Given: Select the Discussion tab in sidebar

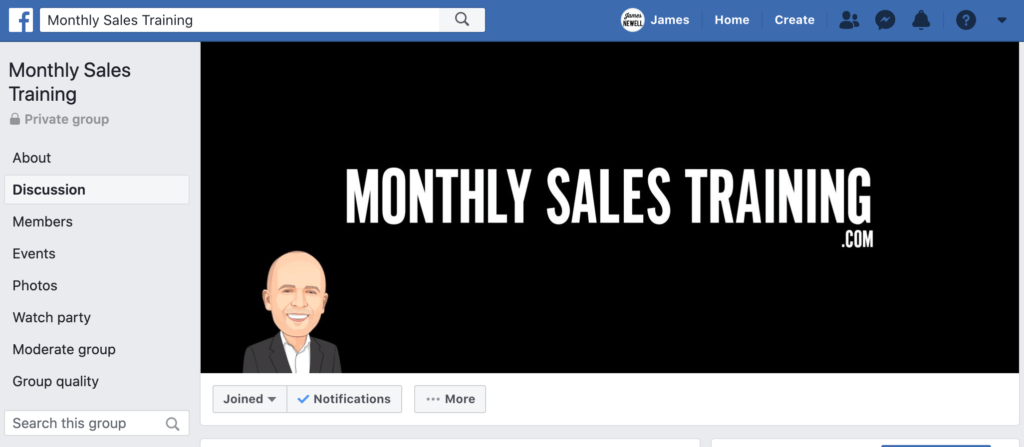Looking at the screenshot, I should pyautogui.click(x=97, y=190).
